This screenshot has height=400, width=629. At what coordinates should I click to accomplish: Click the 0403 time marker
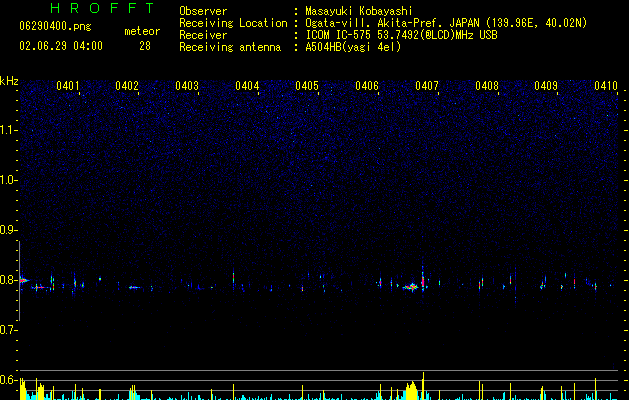(187, 86)
